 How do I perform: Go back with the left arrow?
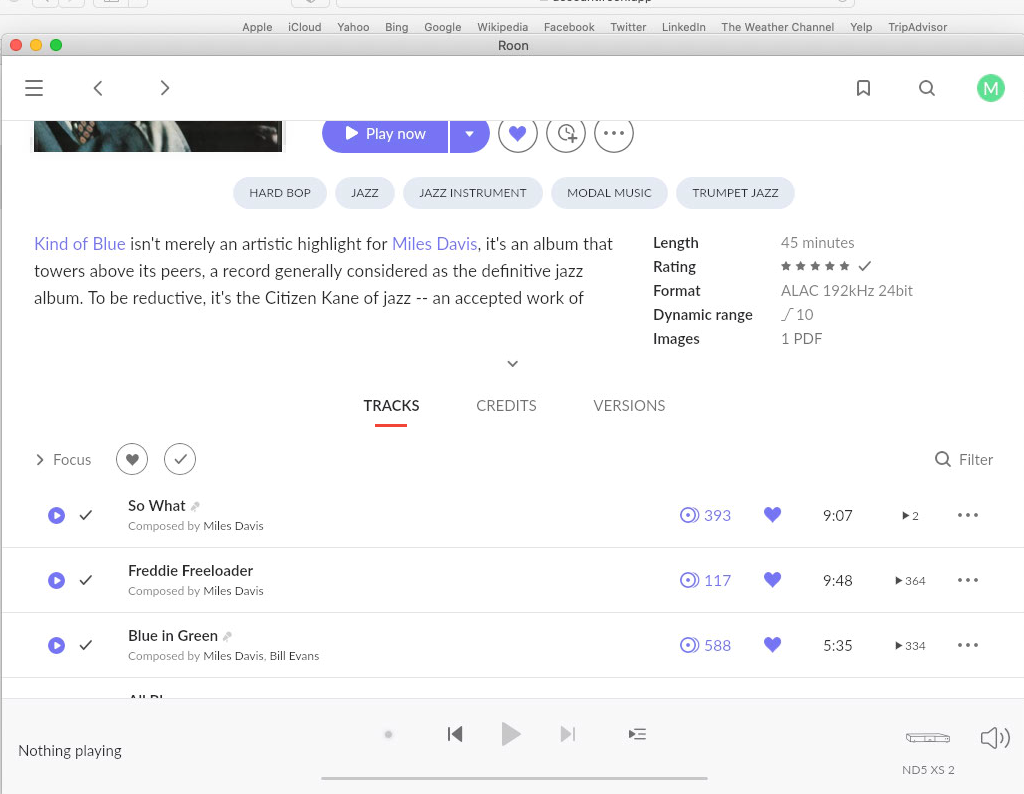98,87
